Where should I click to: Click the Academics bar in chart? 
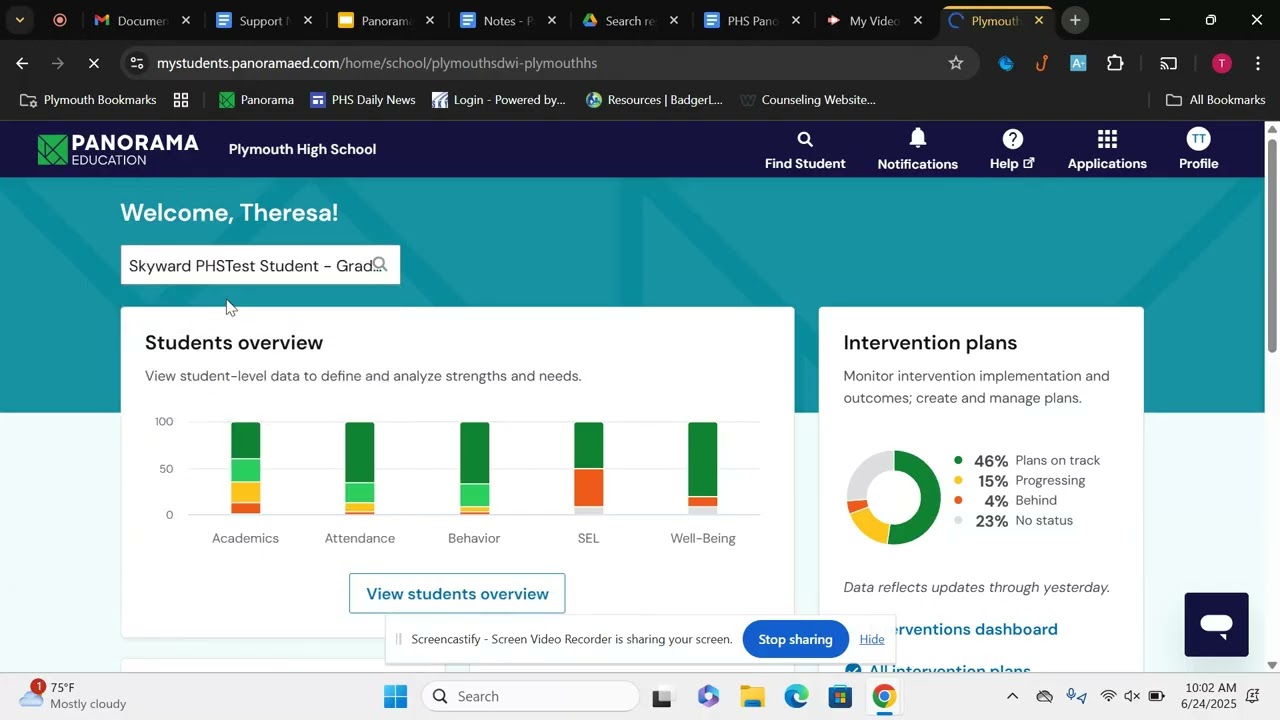(245, 468)
